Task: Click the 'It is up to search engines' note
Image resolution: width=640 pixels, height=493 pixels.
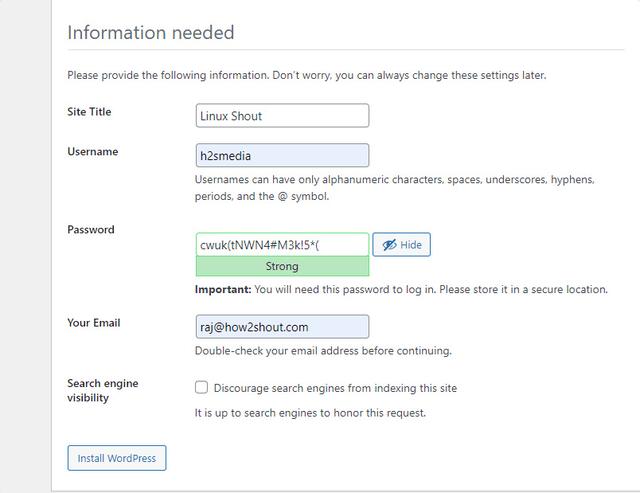Action: pos(310,413)
